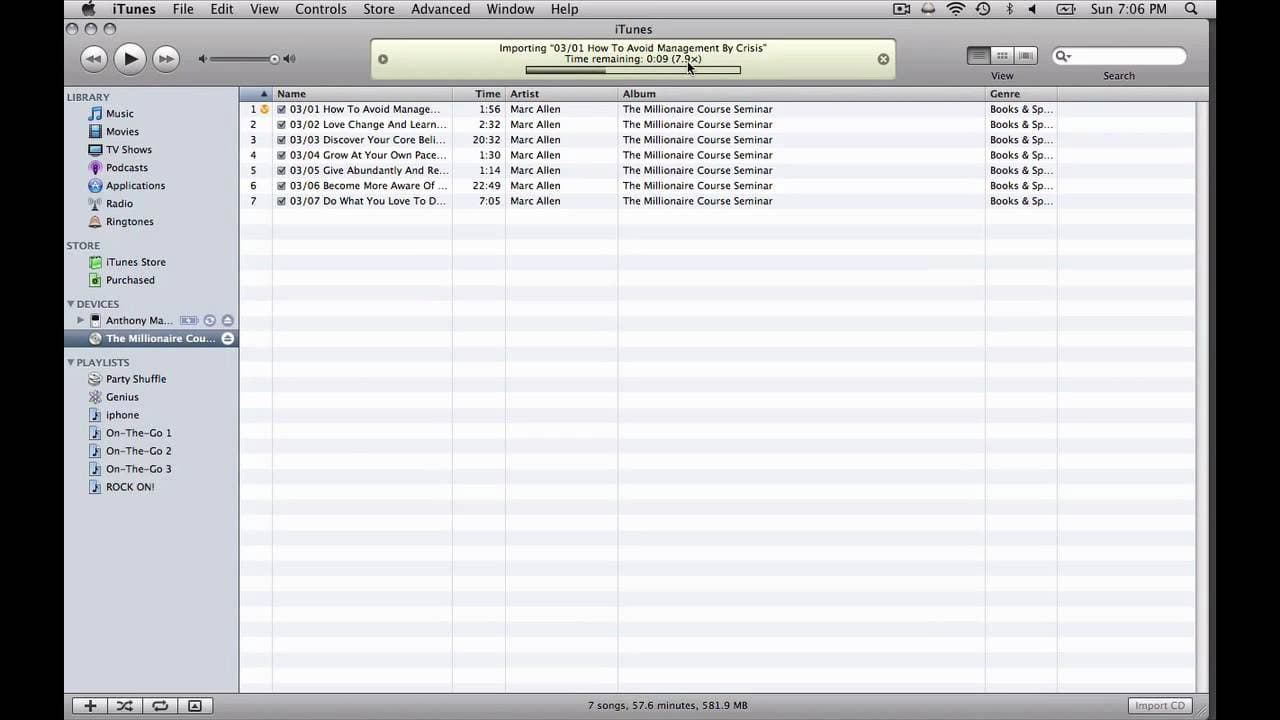Click the Play button

coord(130,59)
